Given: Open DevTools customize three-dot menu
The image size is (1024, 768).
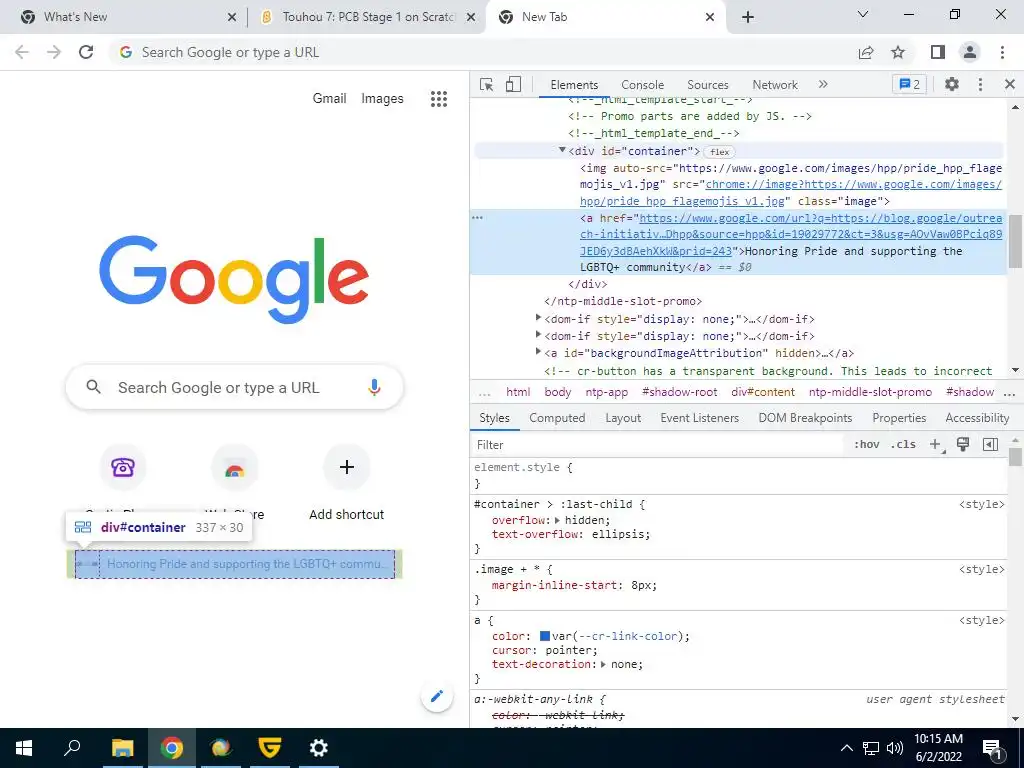Looking at the screenshot, I should click(980, 84).
